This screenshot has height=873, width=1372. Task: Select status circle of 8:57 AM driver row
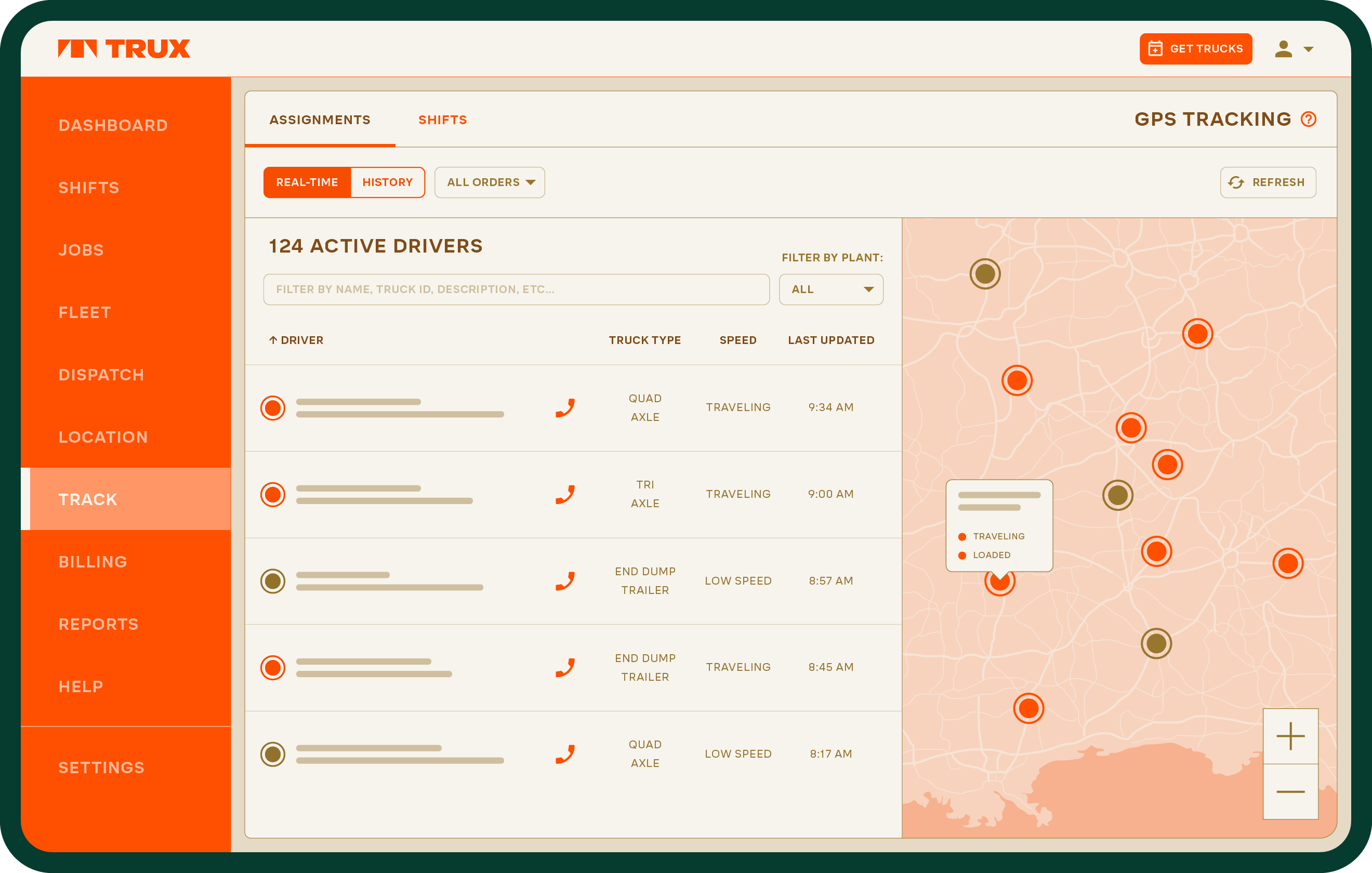pos(273,581)
